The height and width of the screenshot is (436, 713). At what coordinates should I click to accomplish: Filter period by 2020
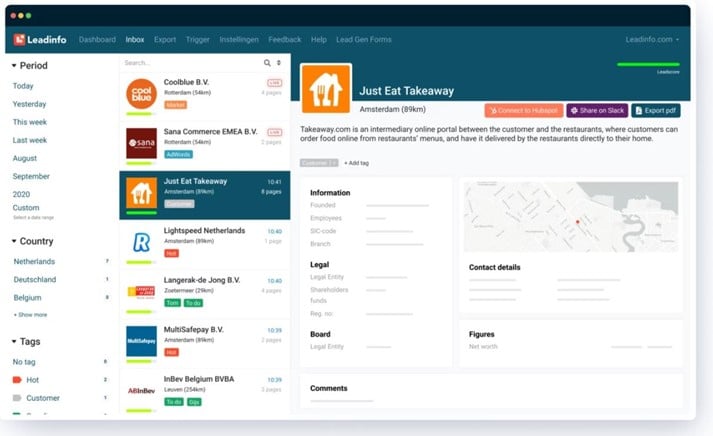(21, 194)
